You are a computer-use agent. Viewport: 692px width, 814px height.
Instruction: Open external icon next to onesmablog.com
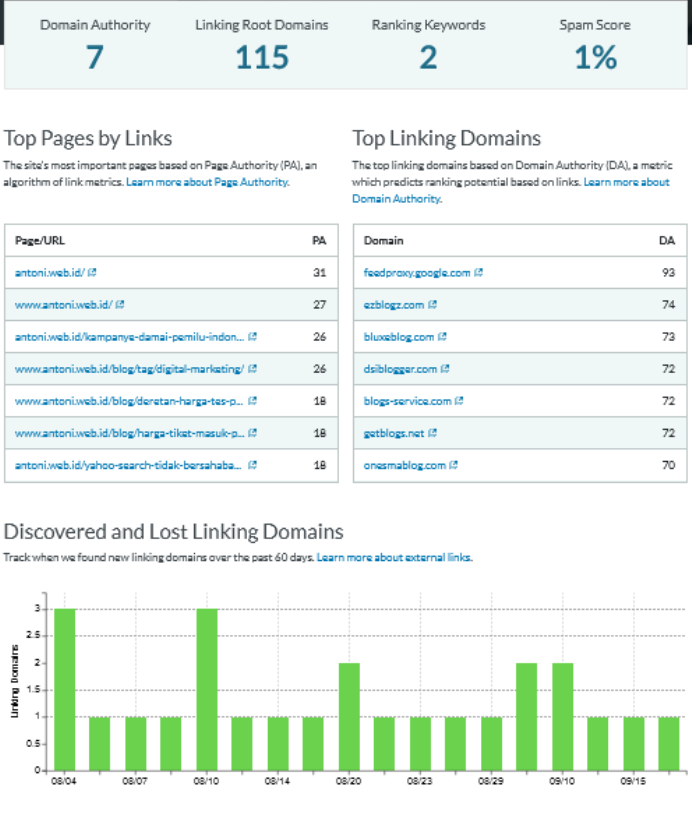[453, 465]
